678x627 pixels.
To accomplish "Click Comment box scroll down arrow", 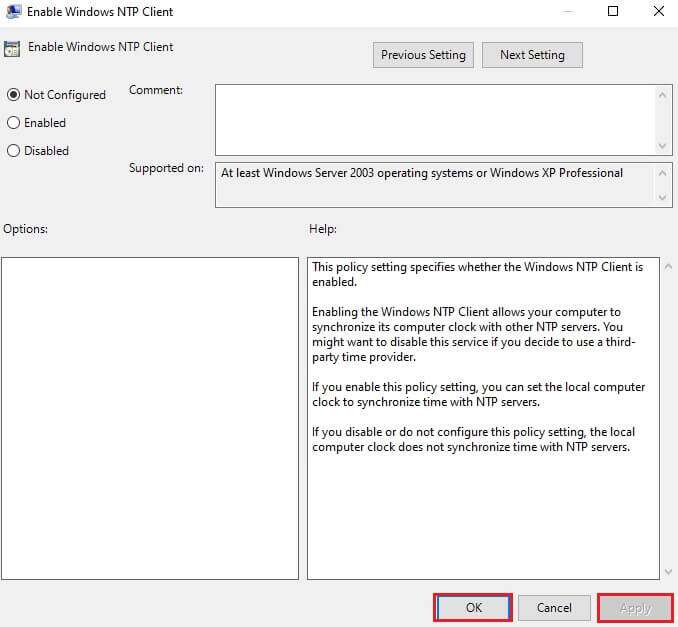I will (662, 146).
